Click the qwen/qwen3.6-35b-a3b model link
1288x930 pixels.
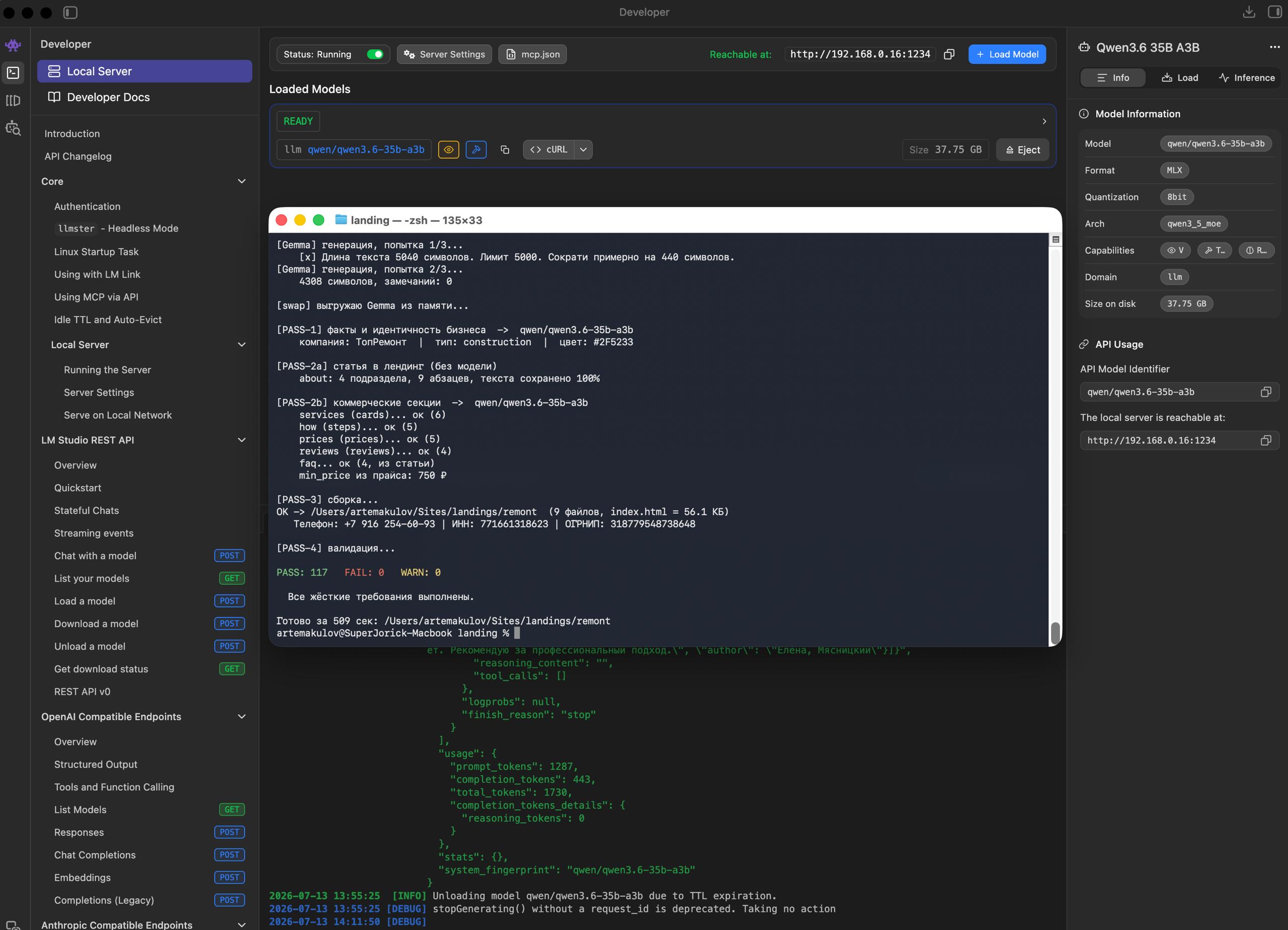(366, 150)
